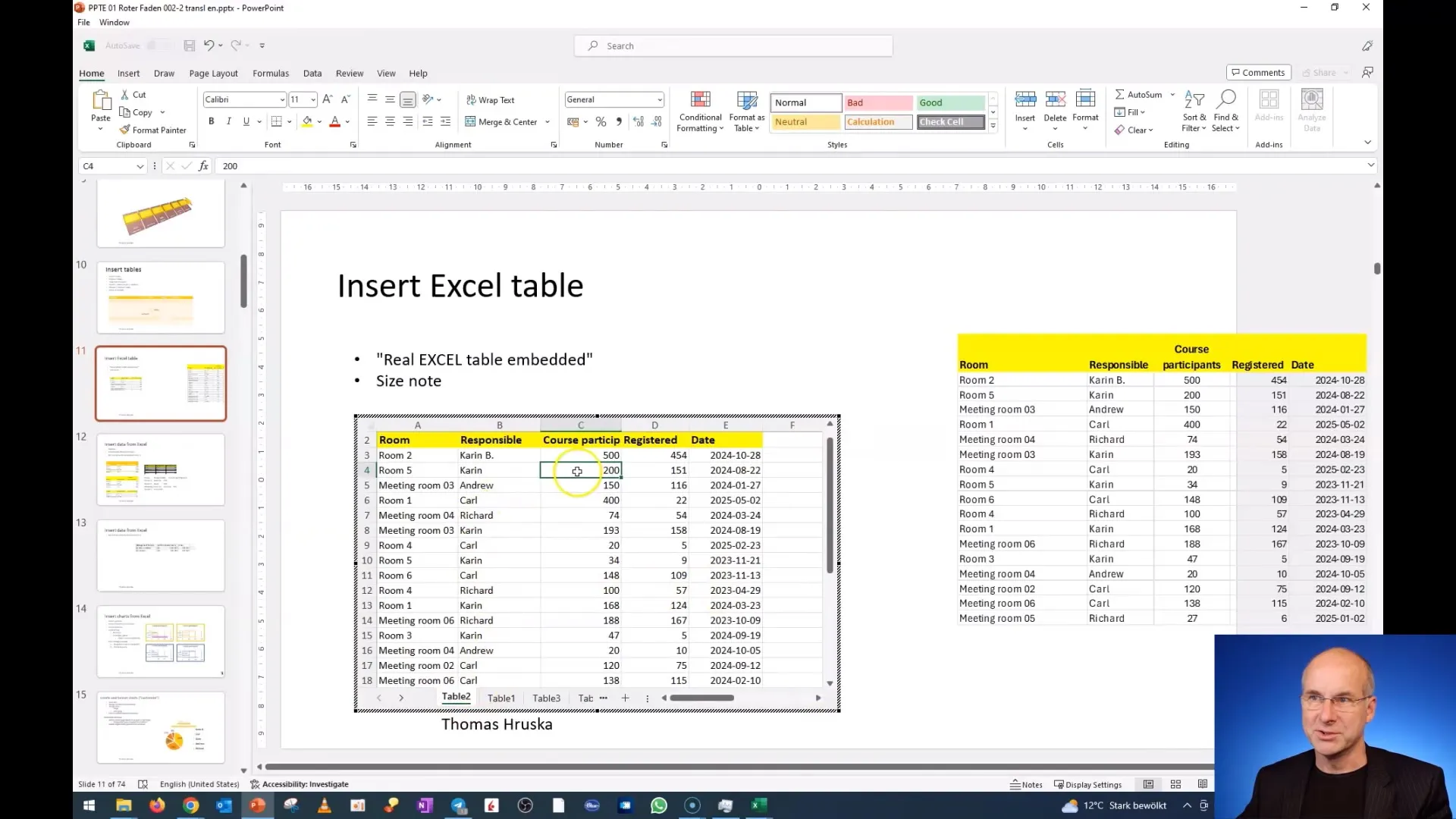Viewport: 1456px width, 819px height.
Task: Enable the Check Cell style
Action: click(942, 121)
